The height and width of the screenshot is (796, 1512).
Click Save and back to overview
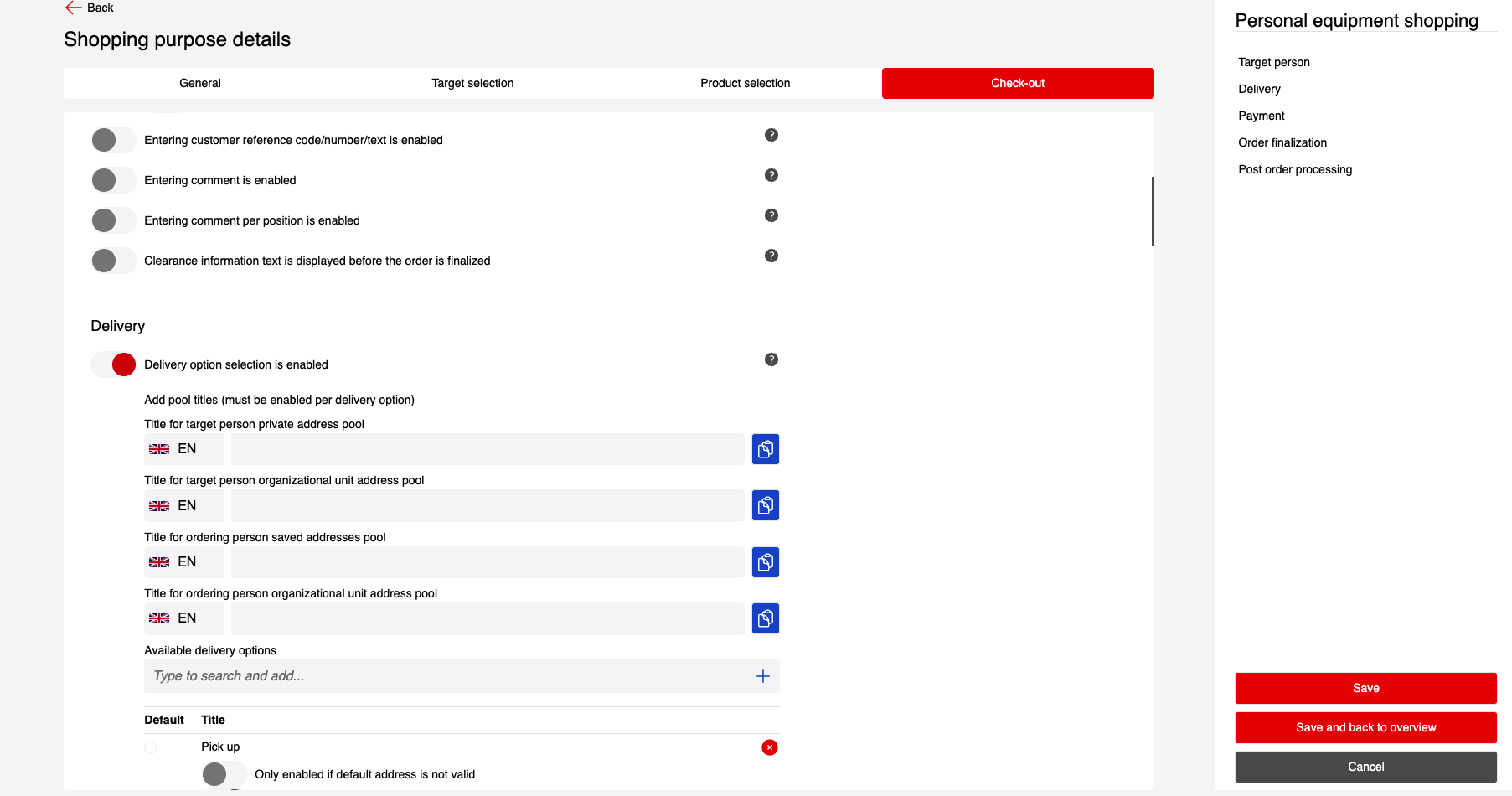point(1365,727)
